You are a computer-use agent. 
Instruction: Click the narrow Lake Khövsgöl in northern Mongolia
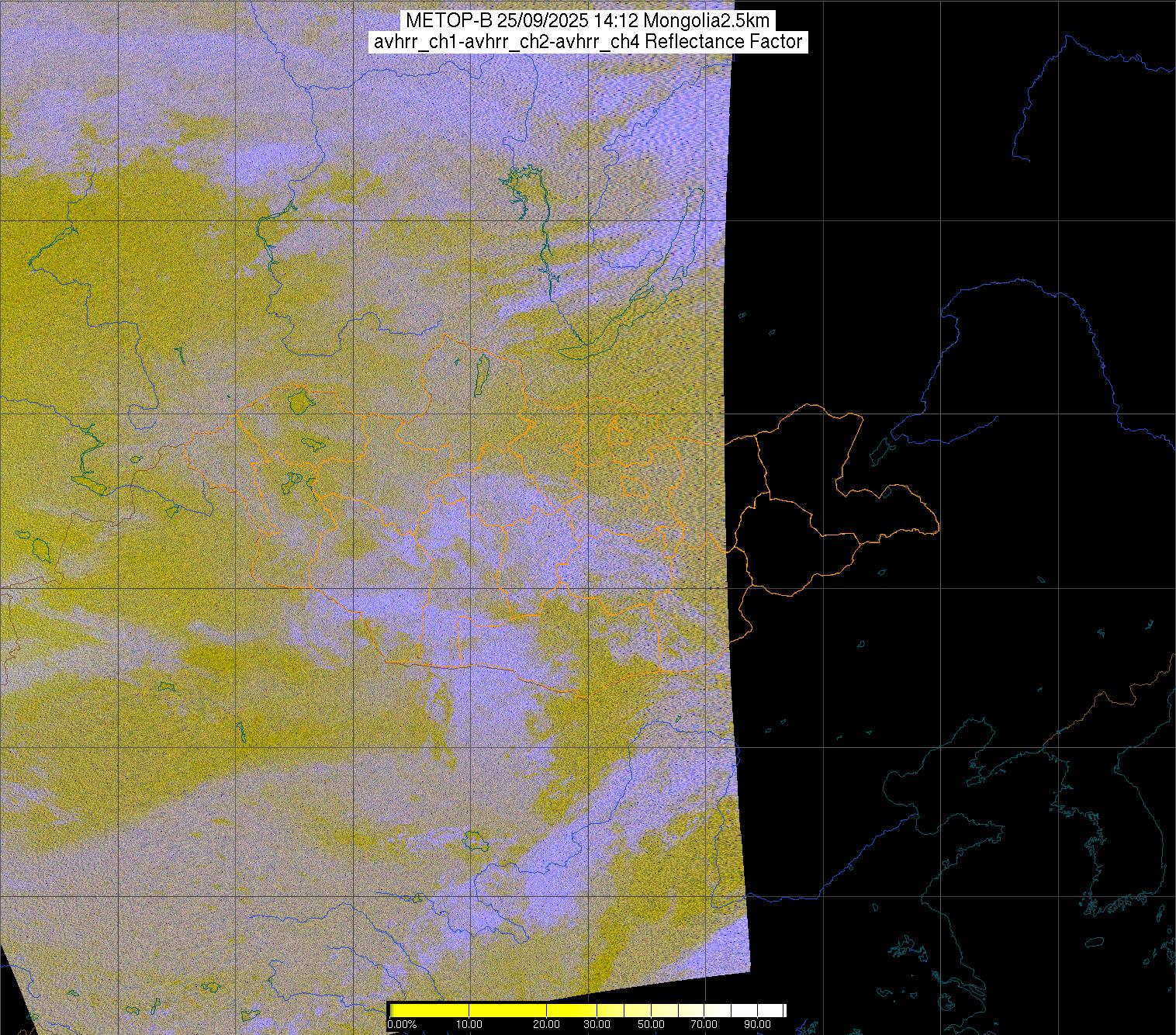[481, 371]
